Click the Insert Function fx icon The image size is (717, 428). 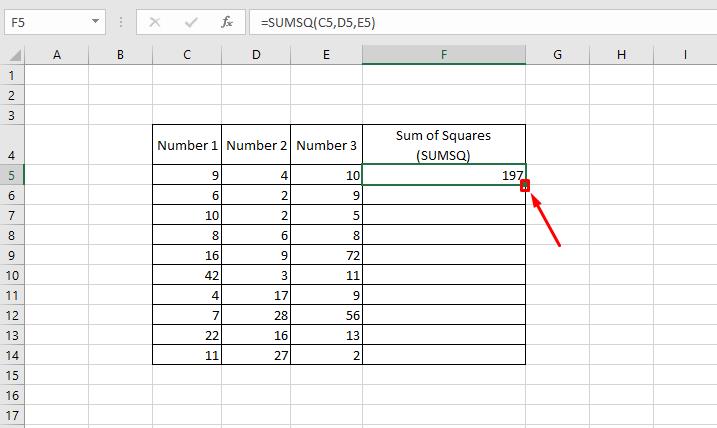[x=227, y=22]
